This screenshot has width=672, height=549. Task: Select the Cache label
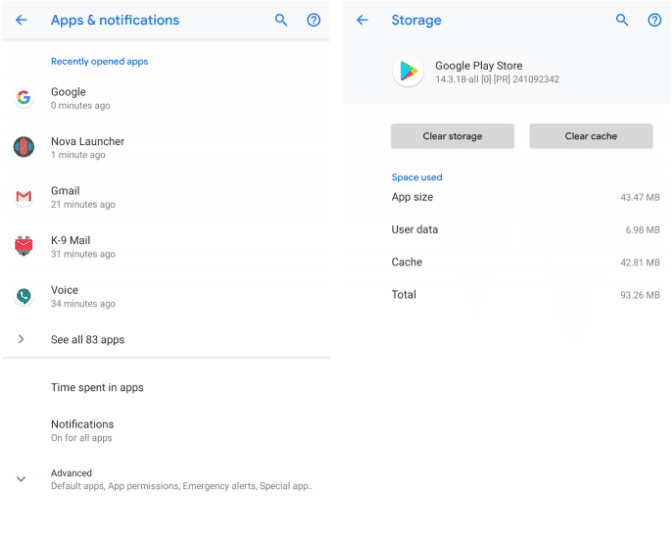point(407,262)
